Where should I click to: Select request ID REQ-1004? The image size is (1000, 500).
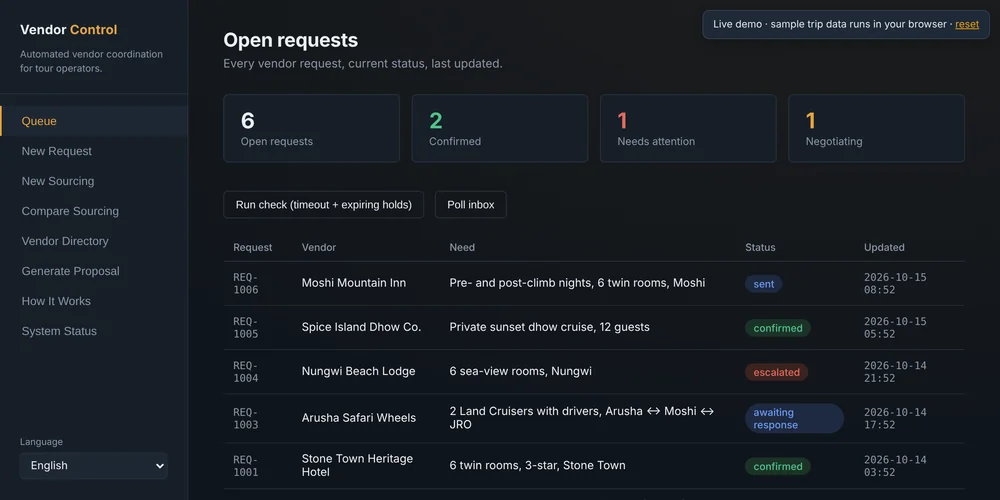[x=246, y=372]
